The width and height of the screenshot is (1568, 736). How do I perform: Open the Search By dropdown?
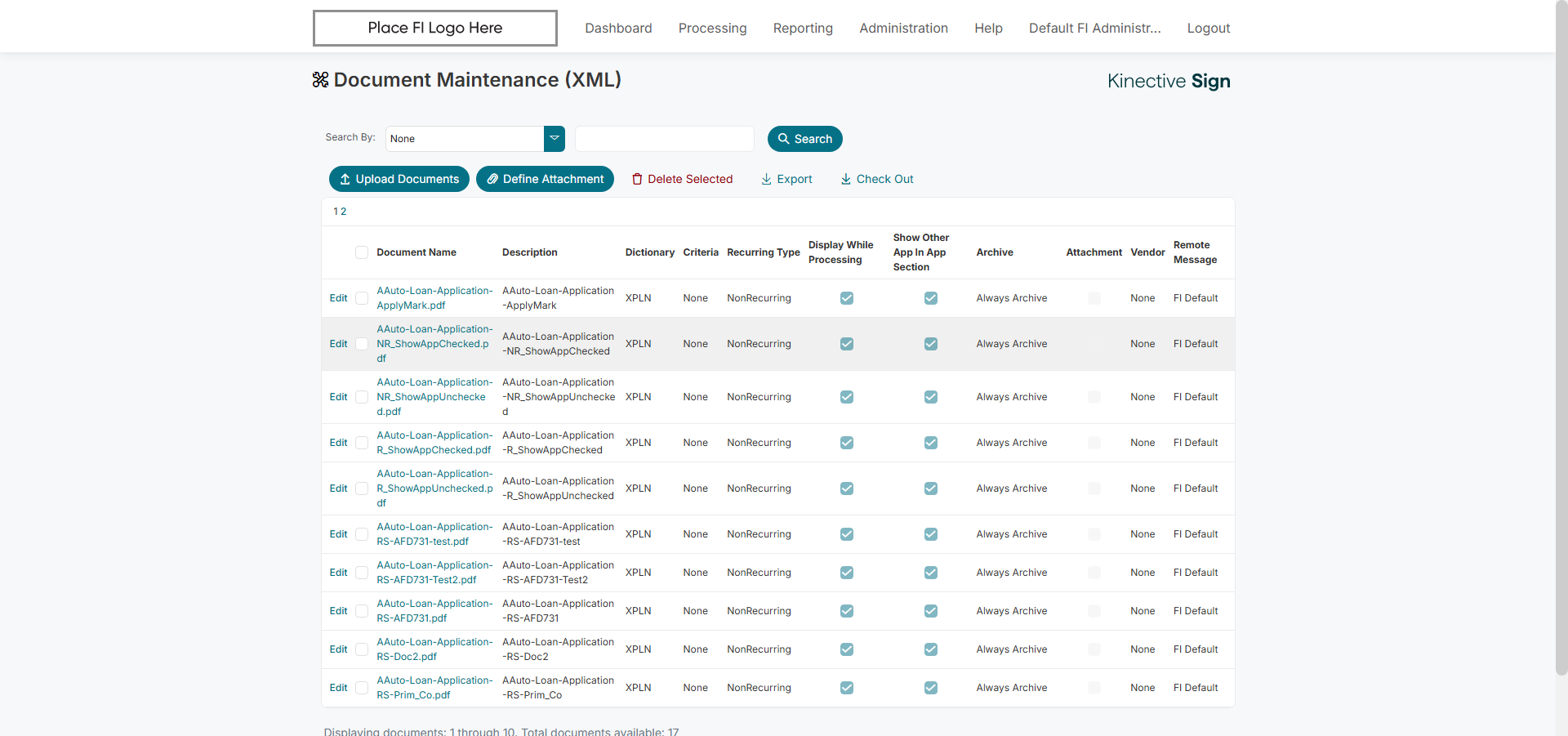[x=555, y=139]
